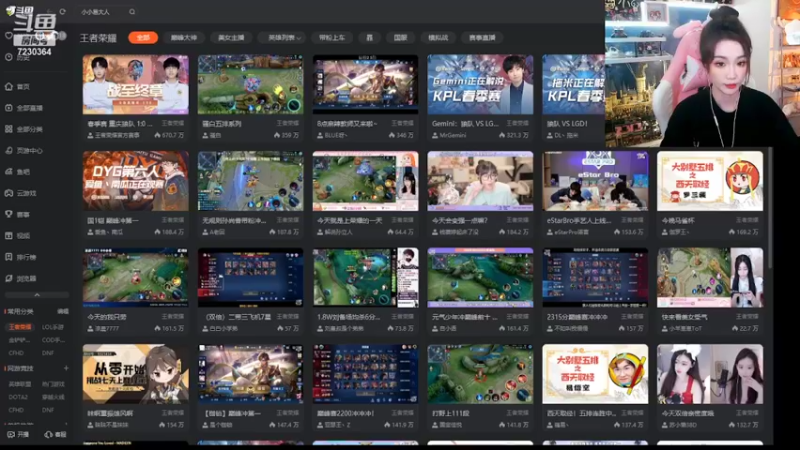The height and width of the screenshot is (450, 800).
Task: Select the orange 全部 filter tab
Action: [x=143, y=38]
